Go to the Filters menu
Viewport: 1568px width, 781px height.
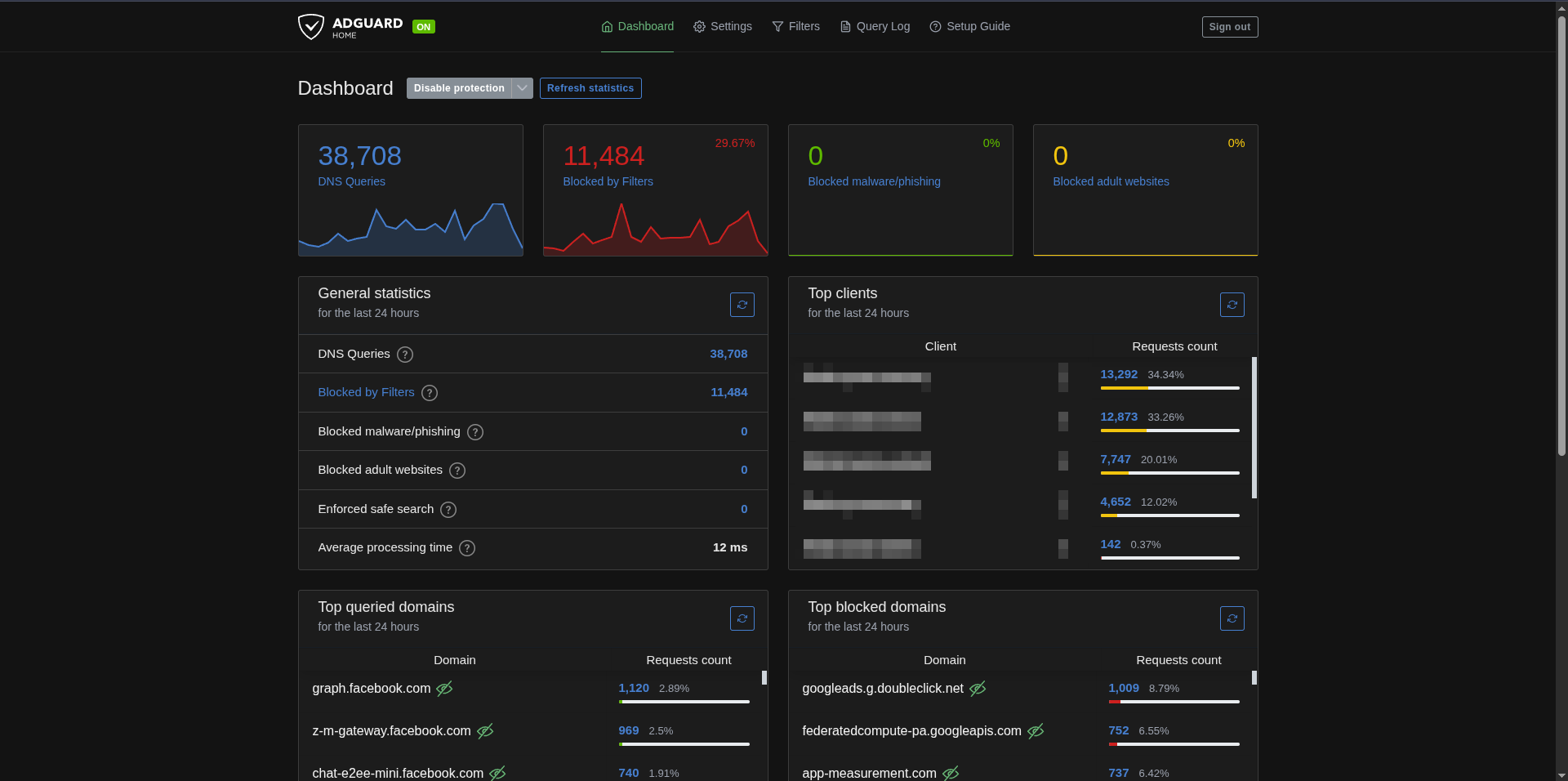pyautogui.click(x=795, y=26)
